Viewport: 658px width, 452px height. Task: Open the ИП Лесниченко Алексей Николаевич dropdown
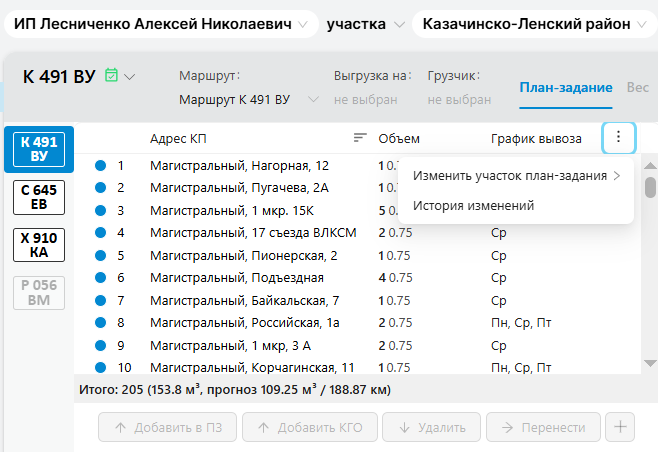160,24
